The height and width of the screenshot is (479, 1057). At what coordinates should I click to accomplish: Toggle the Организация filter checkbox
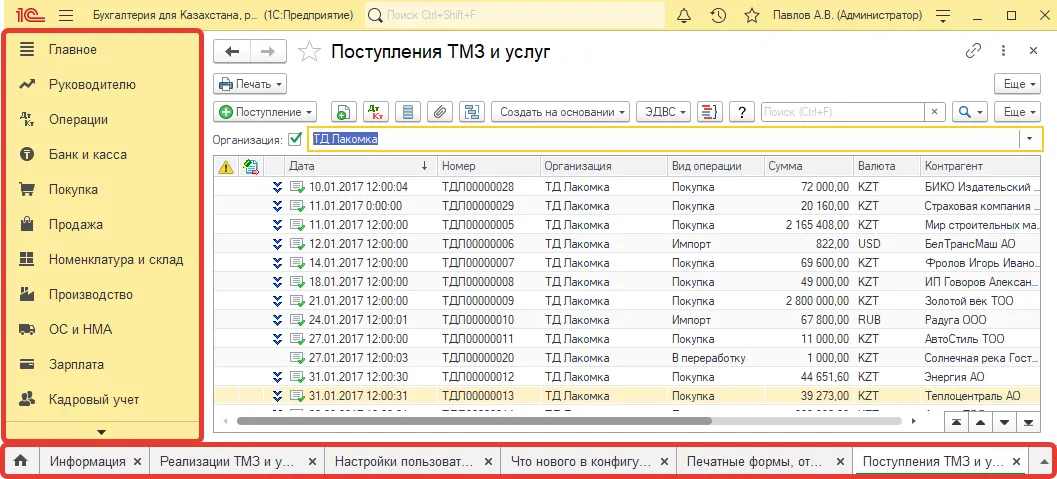(295, 139)
